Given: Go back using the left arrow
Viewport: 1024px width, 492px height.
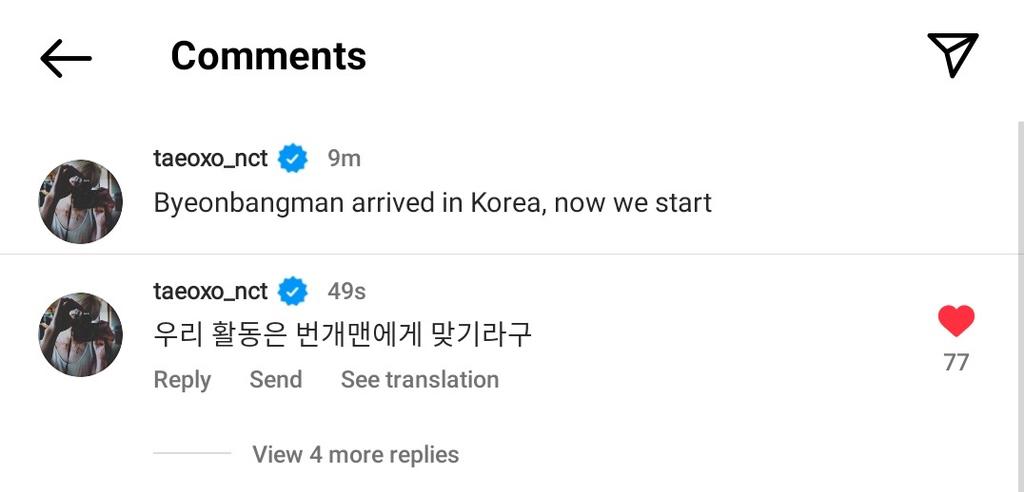Looking at the screenshot, I should pos(66,58).
